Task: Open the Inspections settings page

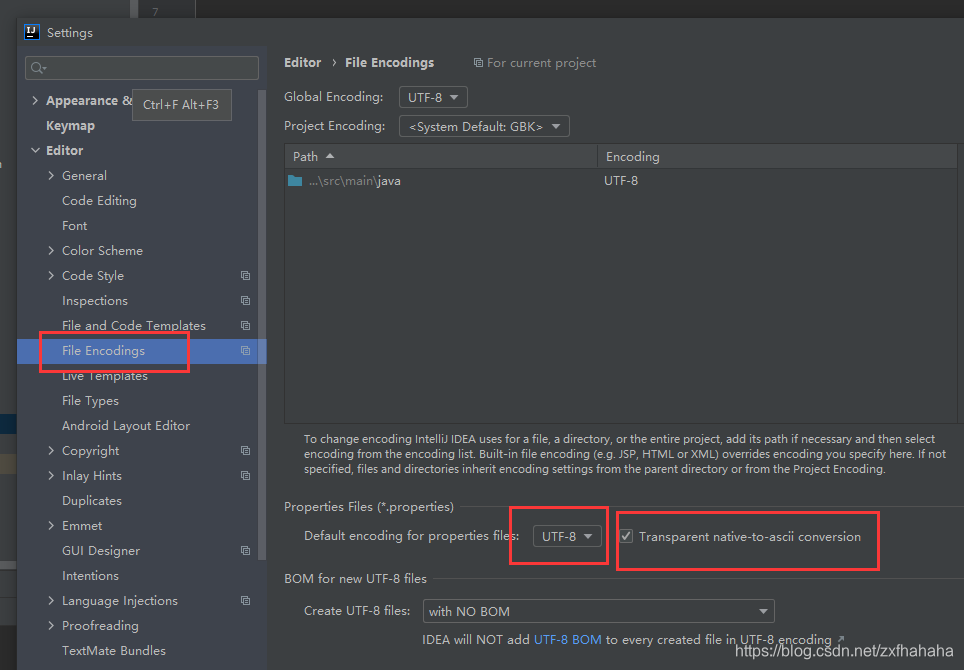Action: click(95, 301)
